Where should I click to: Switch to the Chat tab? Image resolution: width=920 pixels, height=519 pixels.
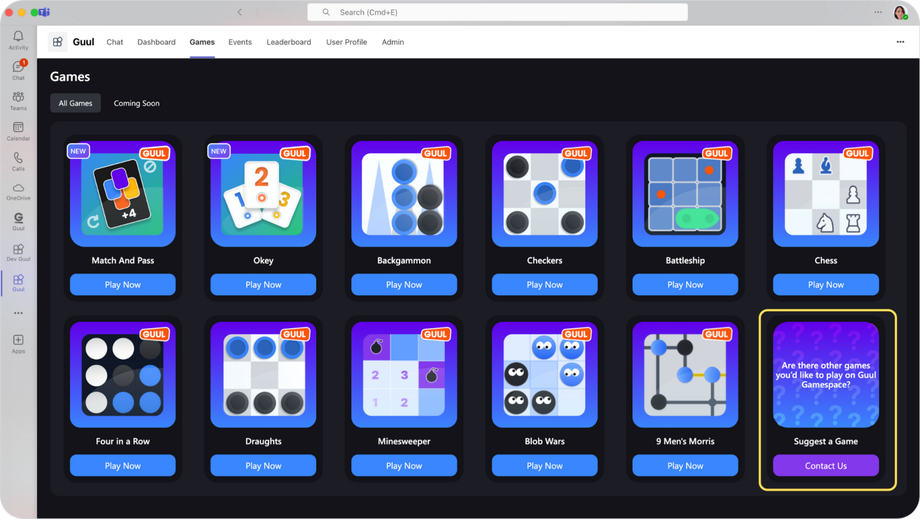(115, 42)
